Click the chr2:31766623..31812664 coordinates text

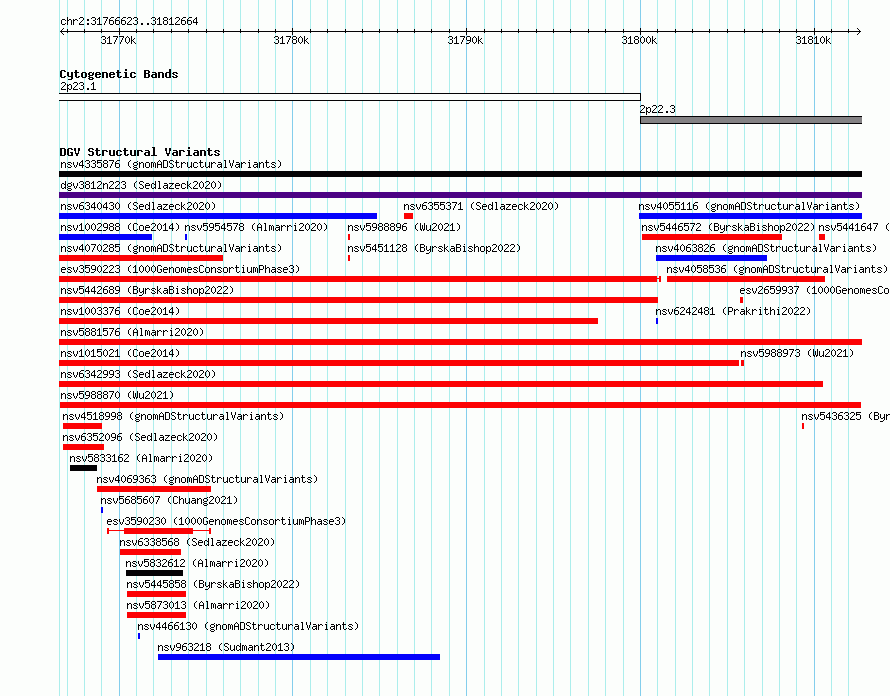point(129,22)
